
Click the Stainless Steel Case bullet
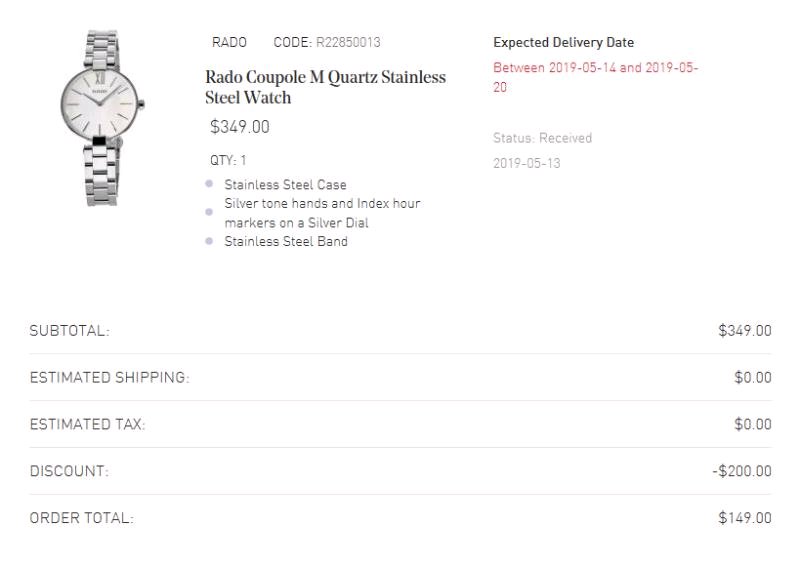point(285,185)
